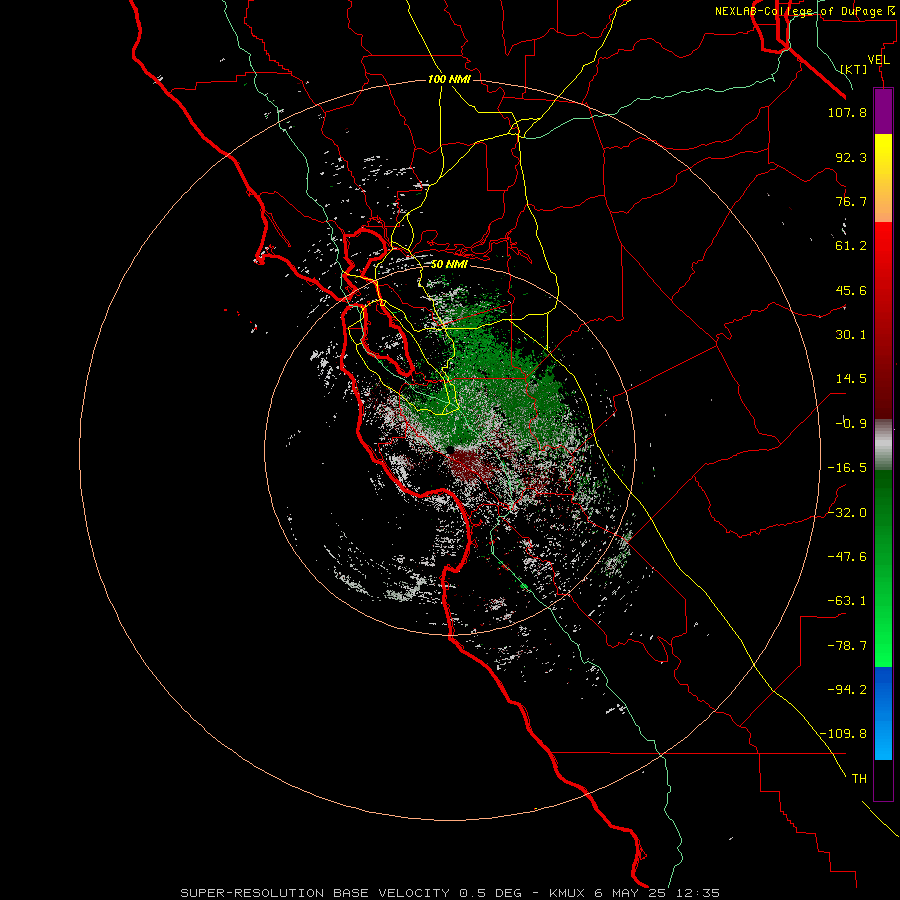Image resolution: width=900 pixels, height=900 pixels.
Task: Select the 30.1 legend value
Action: coord(851,335)
